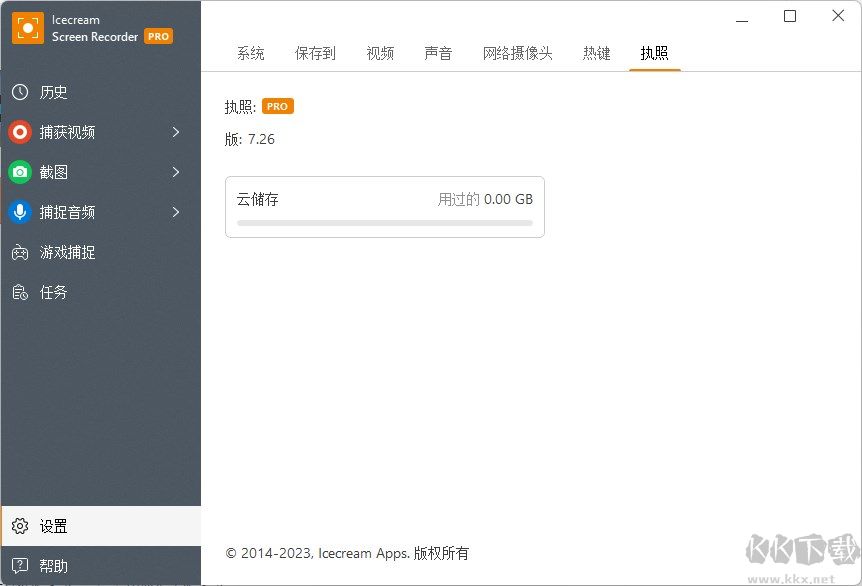The image size is (862, 586).
Task: Expand the 捕获视频 submenu chevron
Action: pos(176,132)
